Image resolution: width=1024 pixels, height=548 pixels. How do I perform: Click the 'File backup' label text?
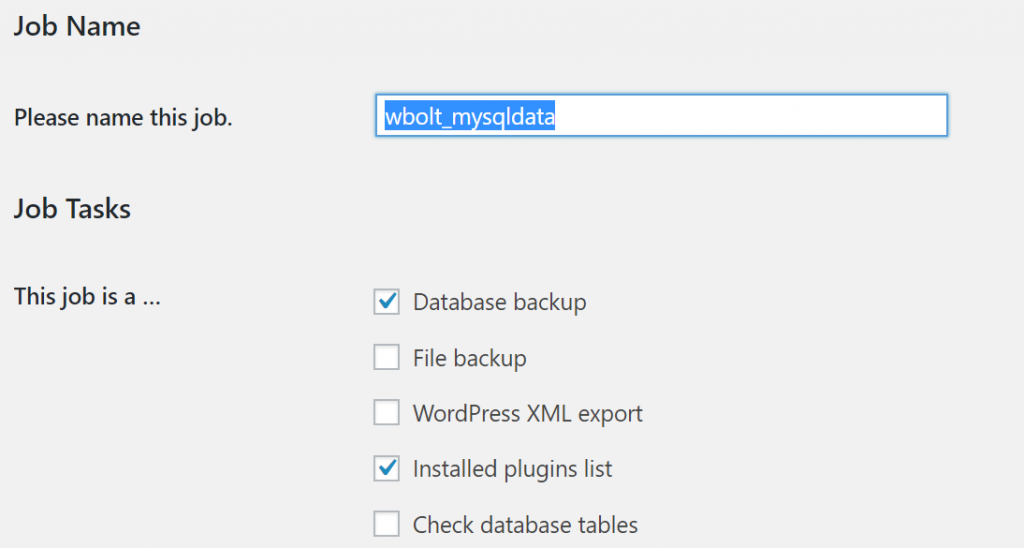pyautogui.click(x=469, y=358)
